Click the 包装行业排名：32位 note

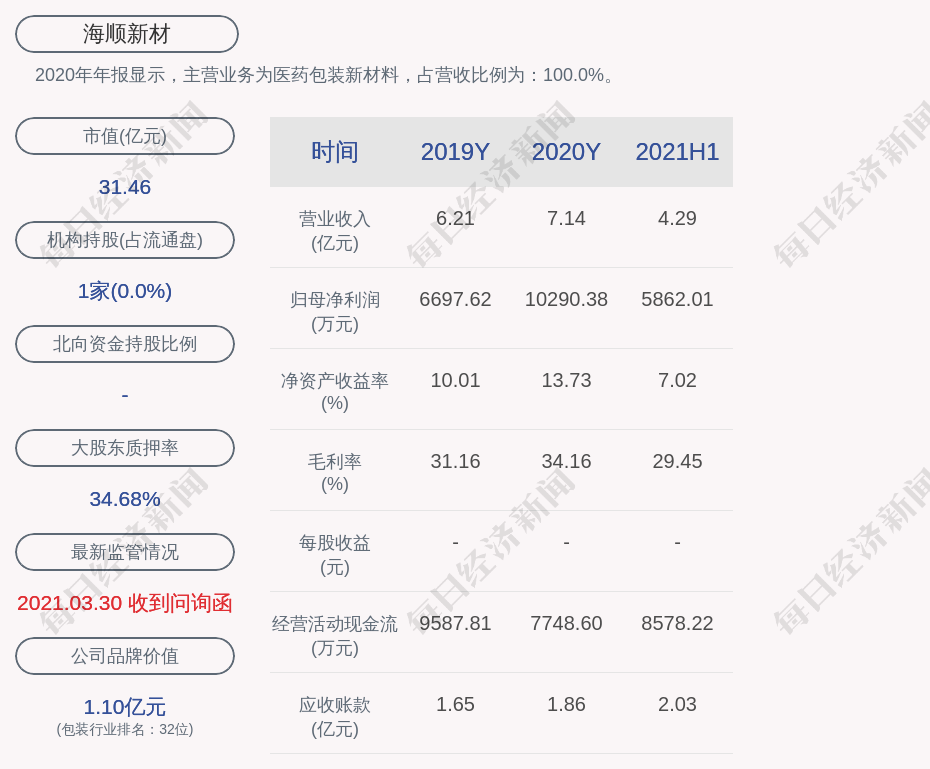point(125,729)
